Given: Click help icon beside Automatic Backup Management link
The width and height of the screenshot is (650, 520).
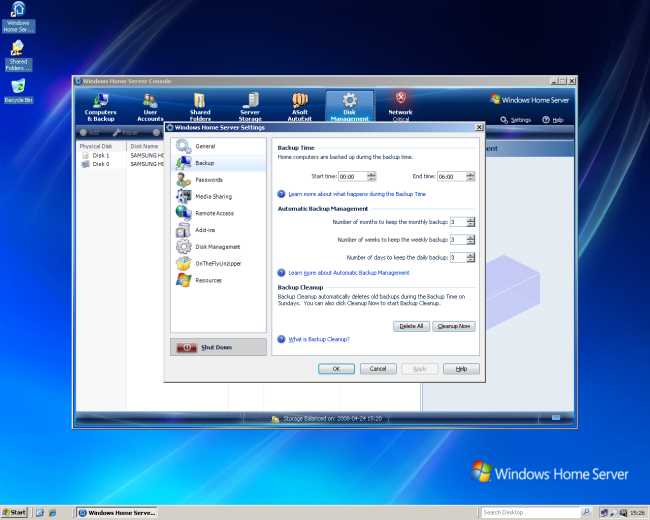Looking at the screenshot, I should (x=281, y=273).
